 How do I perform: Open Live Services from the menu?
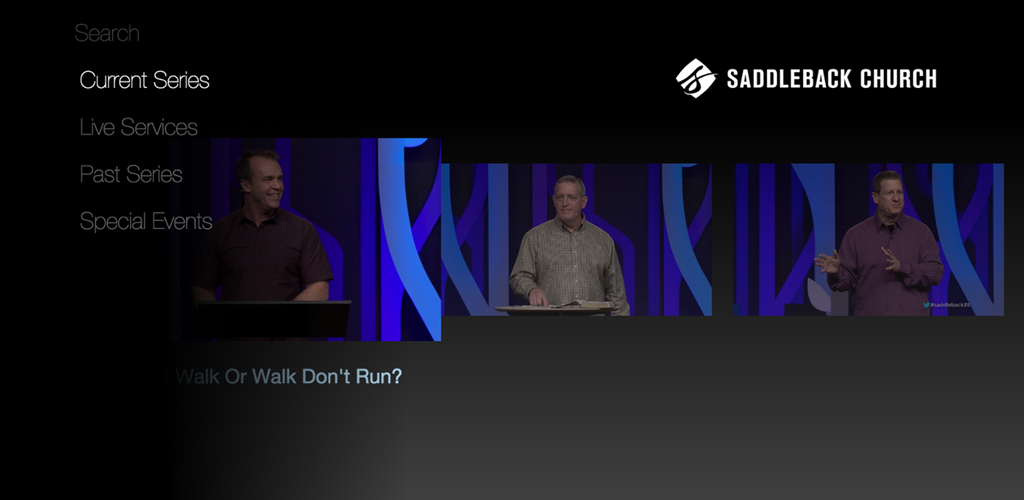(138, 127)
